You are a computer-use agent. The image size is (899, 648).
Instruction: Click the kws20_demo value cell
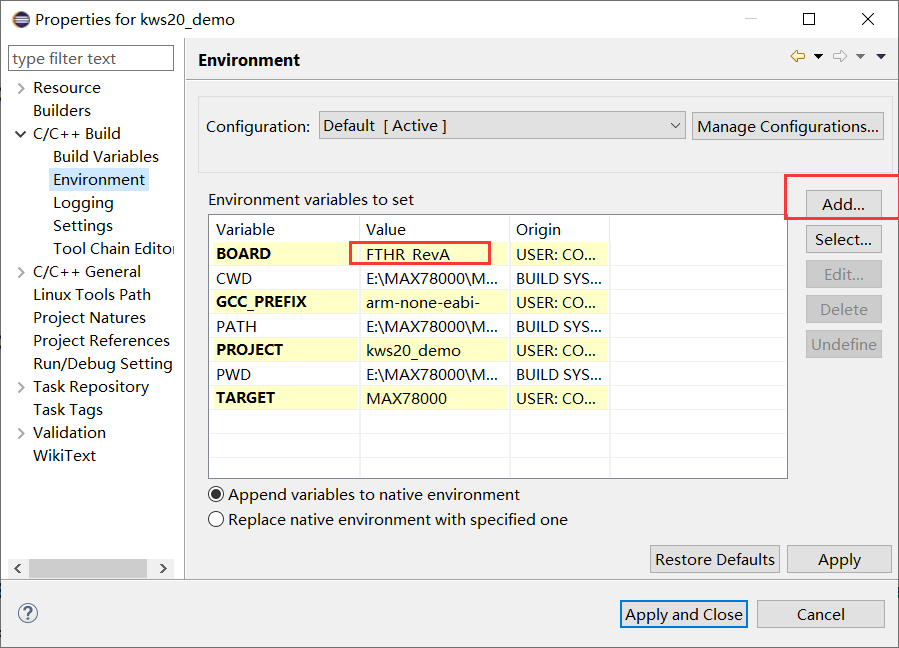click(x=434, y=350)
